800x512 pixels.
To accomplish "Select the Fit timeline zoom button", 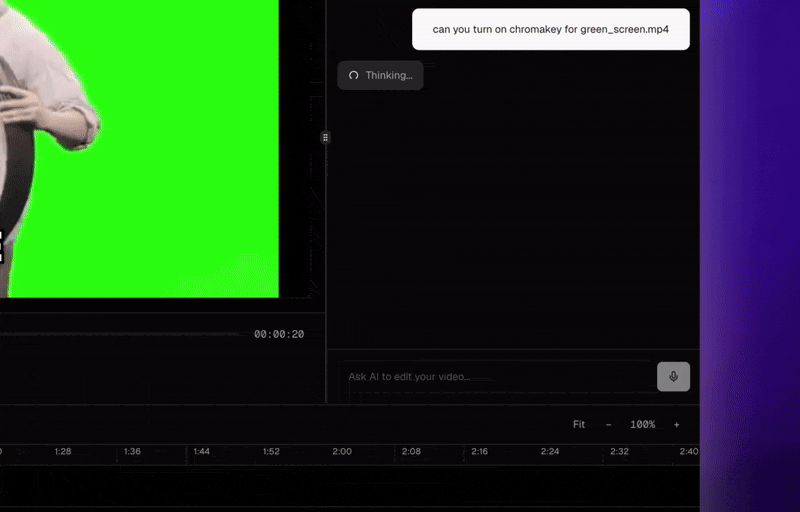I will click(579, 424).
